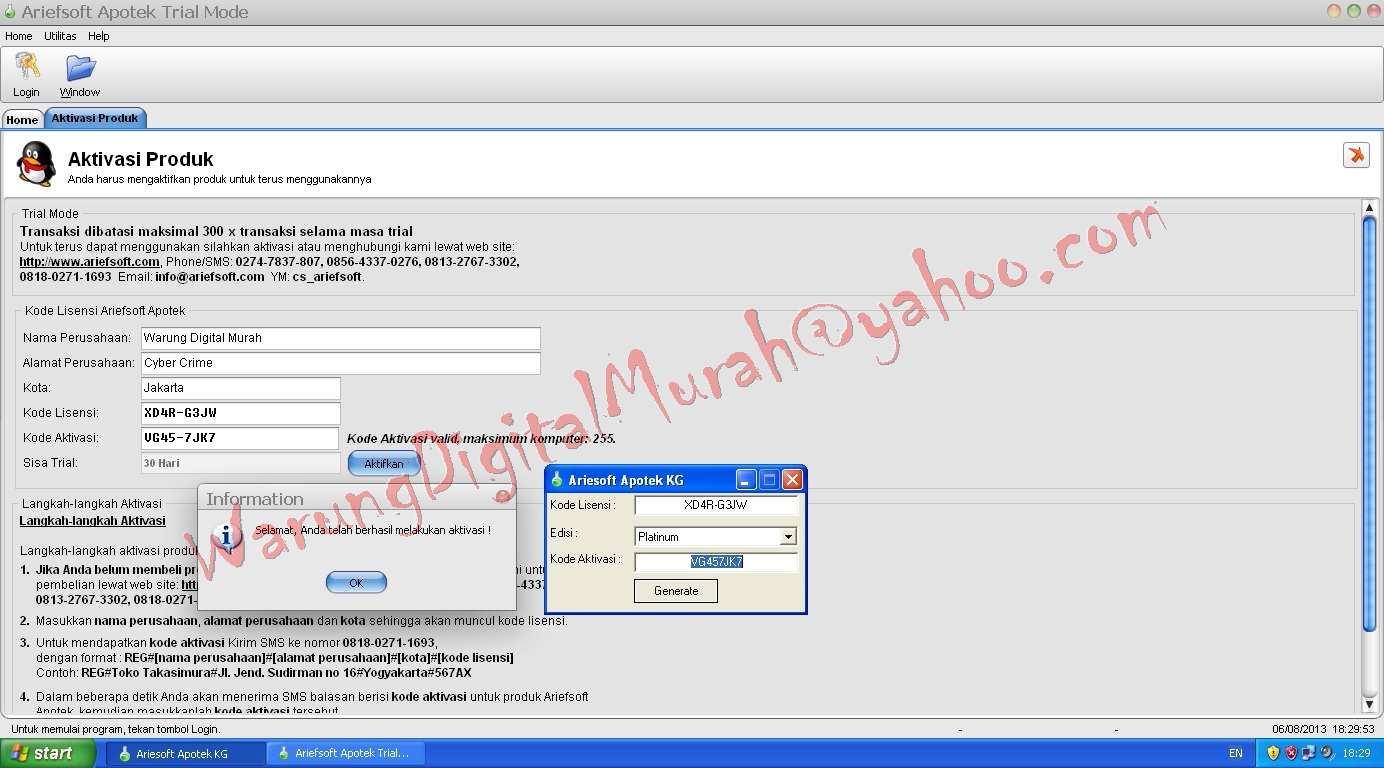Viewport: 1384px width, 768px height.
Task: Click the 'Langkah-langkah Aktivasi' underlined heading
Action: point(93,521)
